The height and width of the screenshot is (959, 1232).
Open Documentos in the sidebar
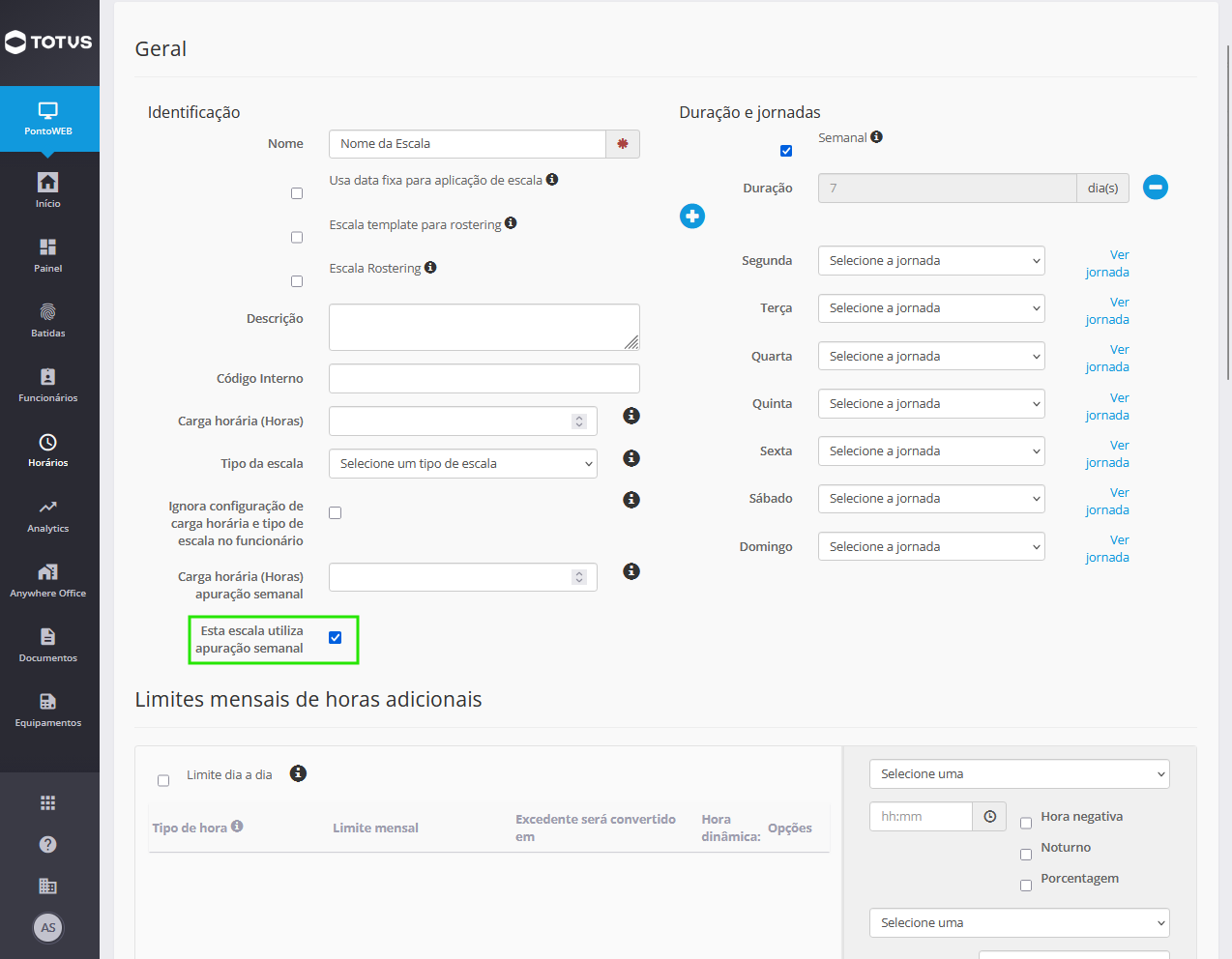pos(48,644)
